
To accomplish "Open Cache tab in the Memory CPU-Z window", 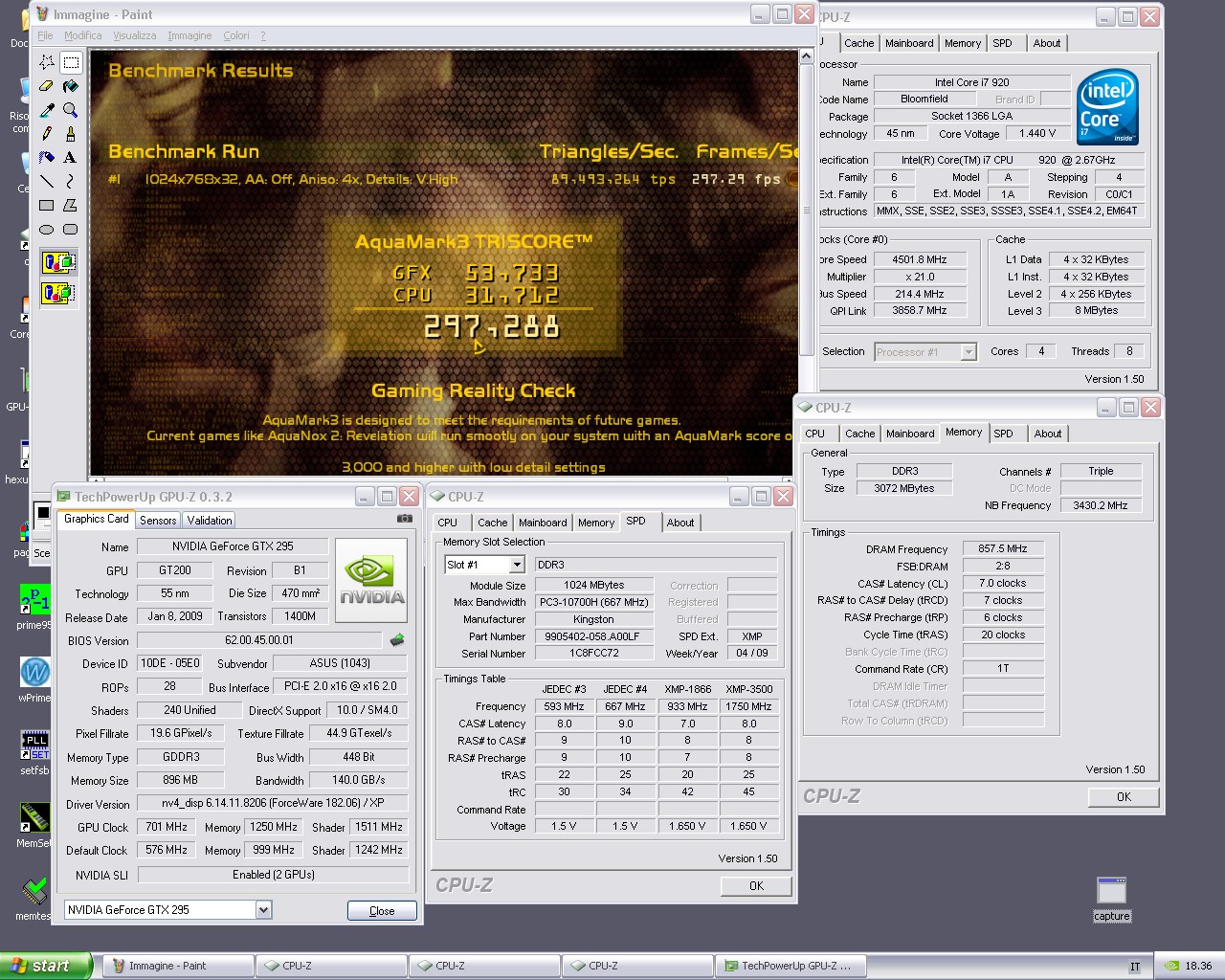I will click(x=859, y=434).
